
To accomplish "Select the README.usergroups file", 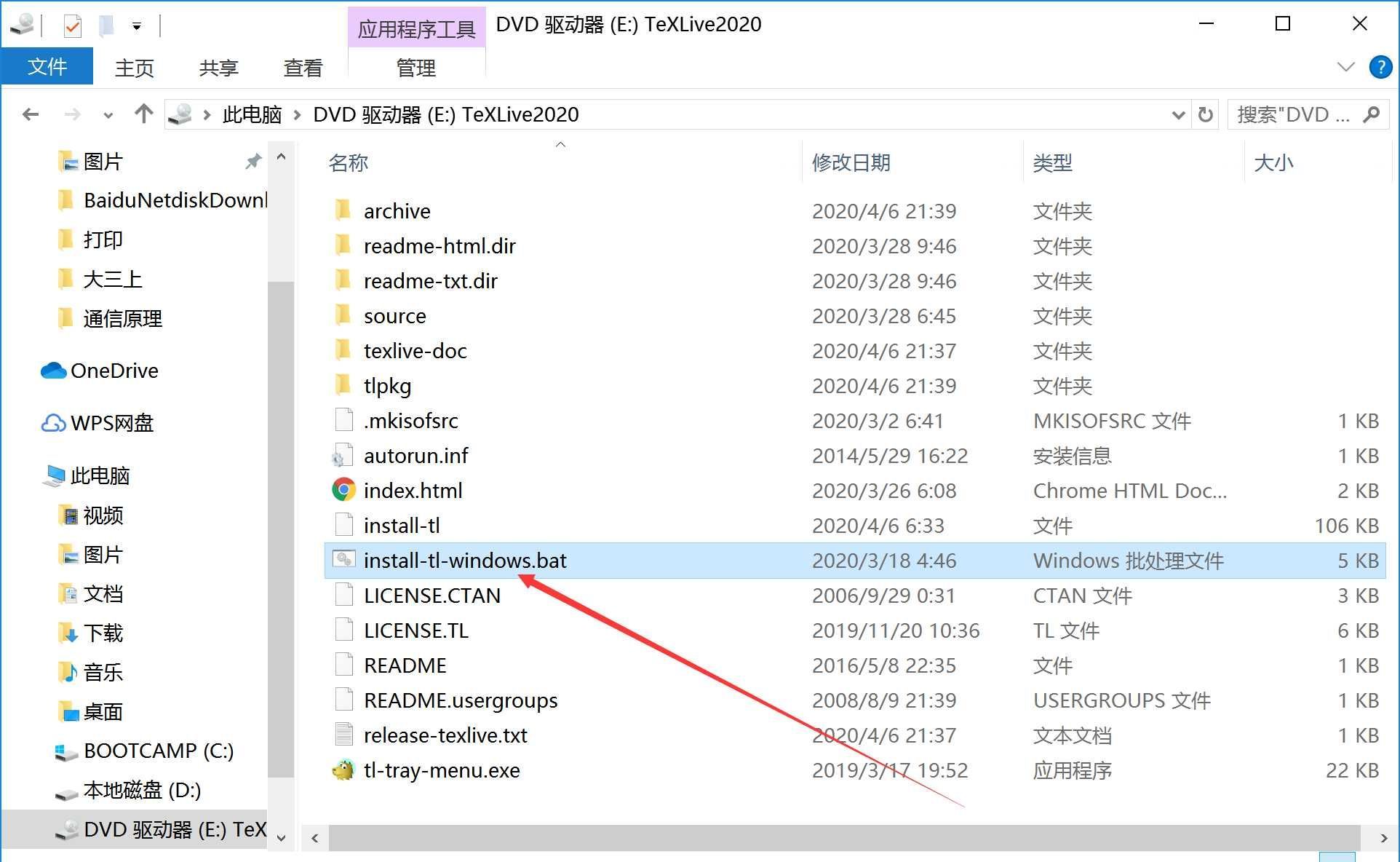I will tap(461, 700).
